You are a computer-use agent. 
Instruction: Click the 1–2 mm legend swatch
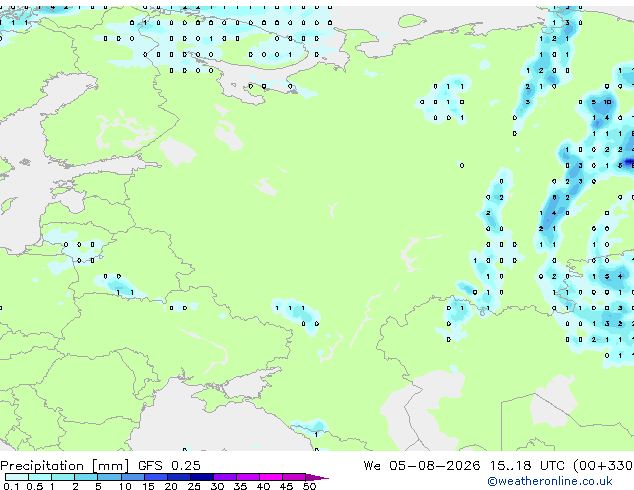point(63,477)
